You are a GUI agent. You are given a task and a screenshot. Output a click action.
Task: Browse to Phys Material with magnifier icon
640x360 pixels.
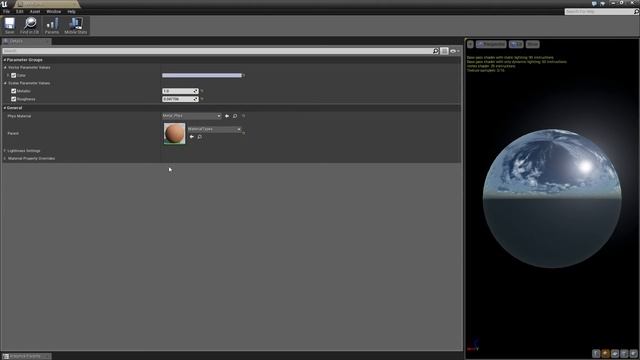point(235,116)
